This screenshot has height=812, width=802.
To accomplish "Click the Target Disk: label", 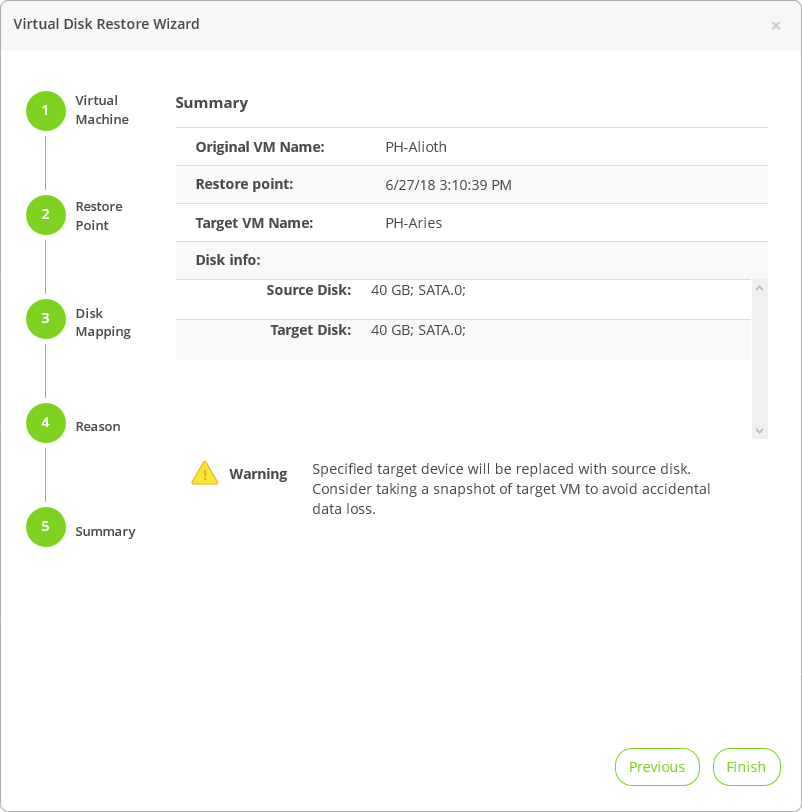I will tap(311, 330).
